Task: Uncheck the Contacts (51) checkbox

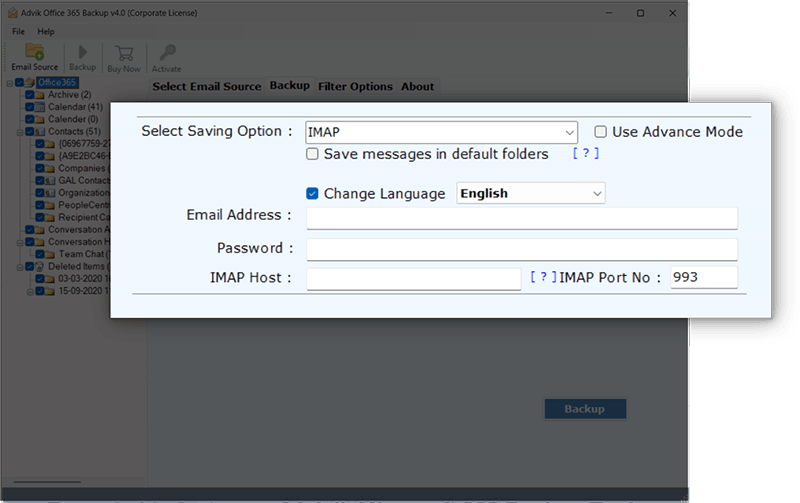Action: click(x=30, y=131)
